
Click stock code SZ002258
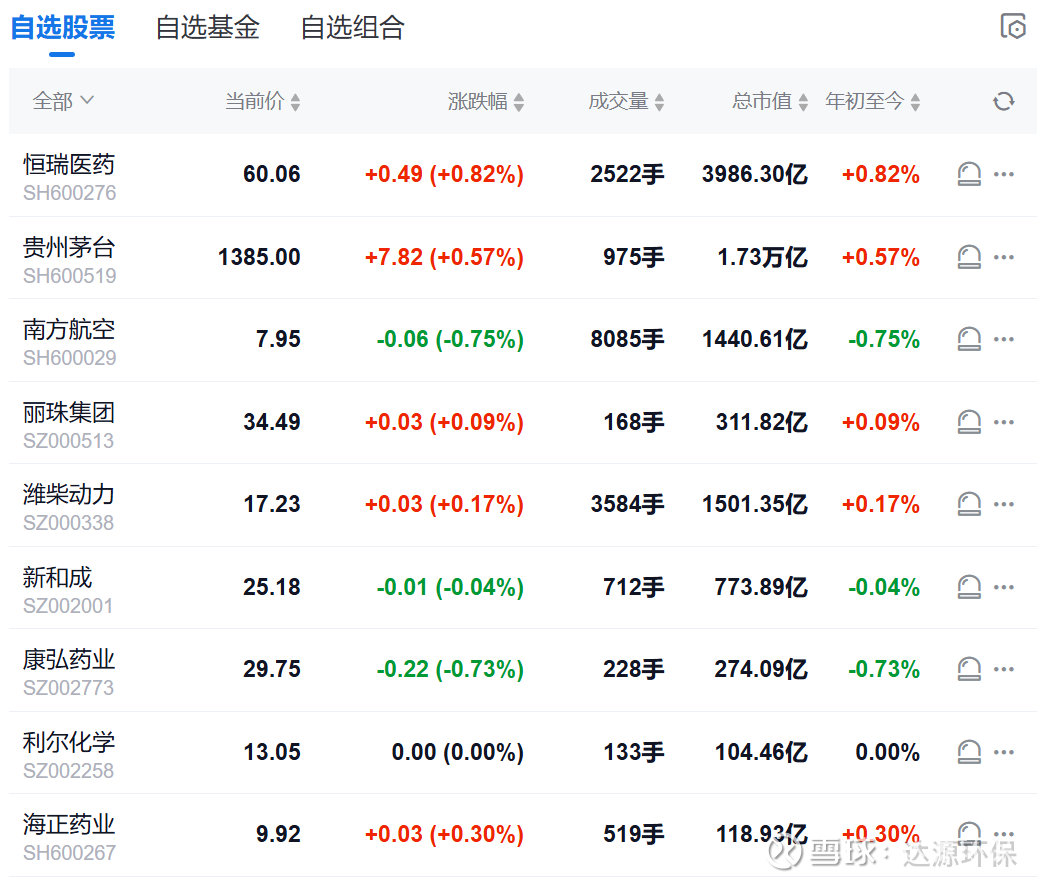(x=68, y=771)
